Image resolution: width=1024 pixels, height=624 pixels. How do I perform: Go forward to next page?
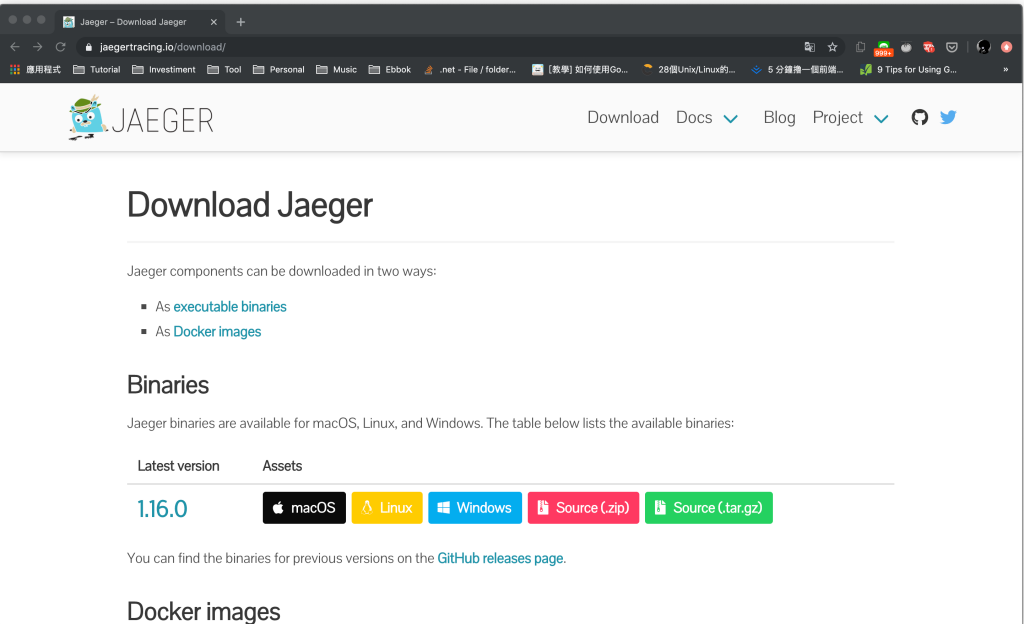pos(37,47)
